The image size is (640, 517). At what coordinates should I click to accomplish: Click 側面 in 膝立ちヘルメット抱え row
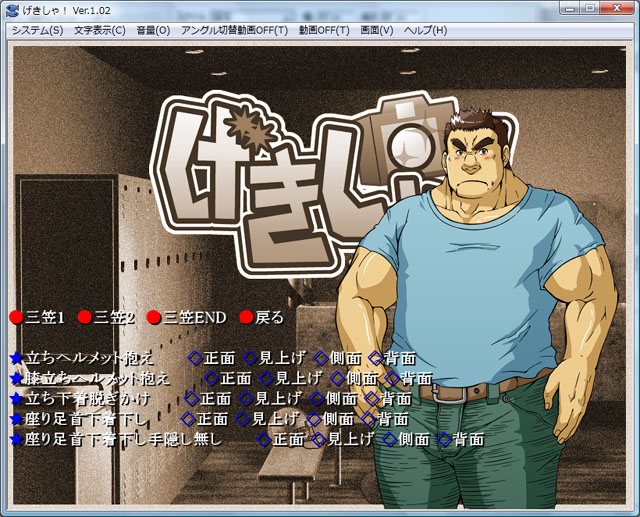(x=354, y=378)
